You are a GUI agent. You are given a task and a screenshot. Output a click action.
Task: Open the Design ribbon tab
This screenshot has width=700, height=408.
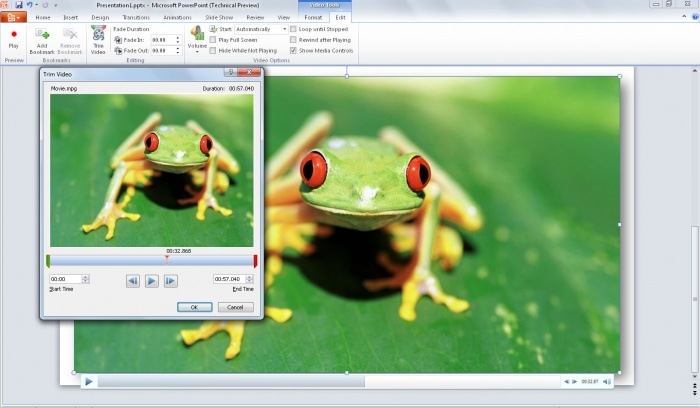(x=100, y=17)
